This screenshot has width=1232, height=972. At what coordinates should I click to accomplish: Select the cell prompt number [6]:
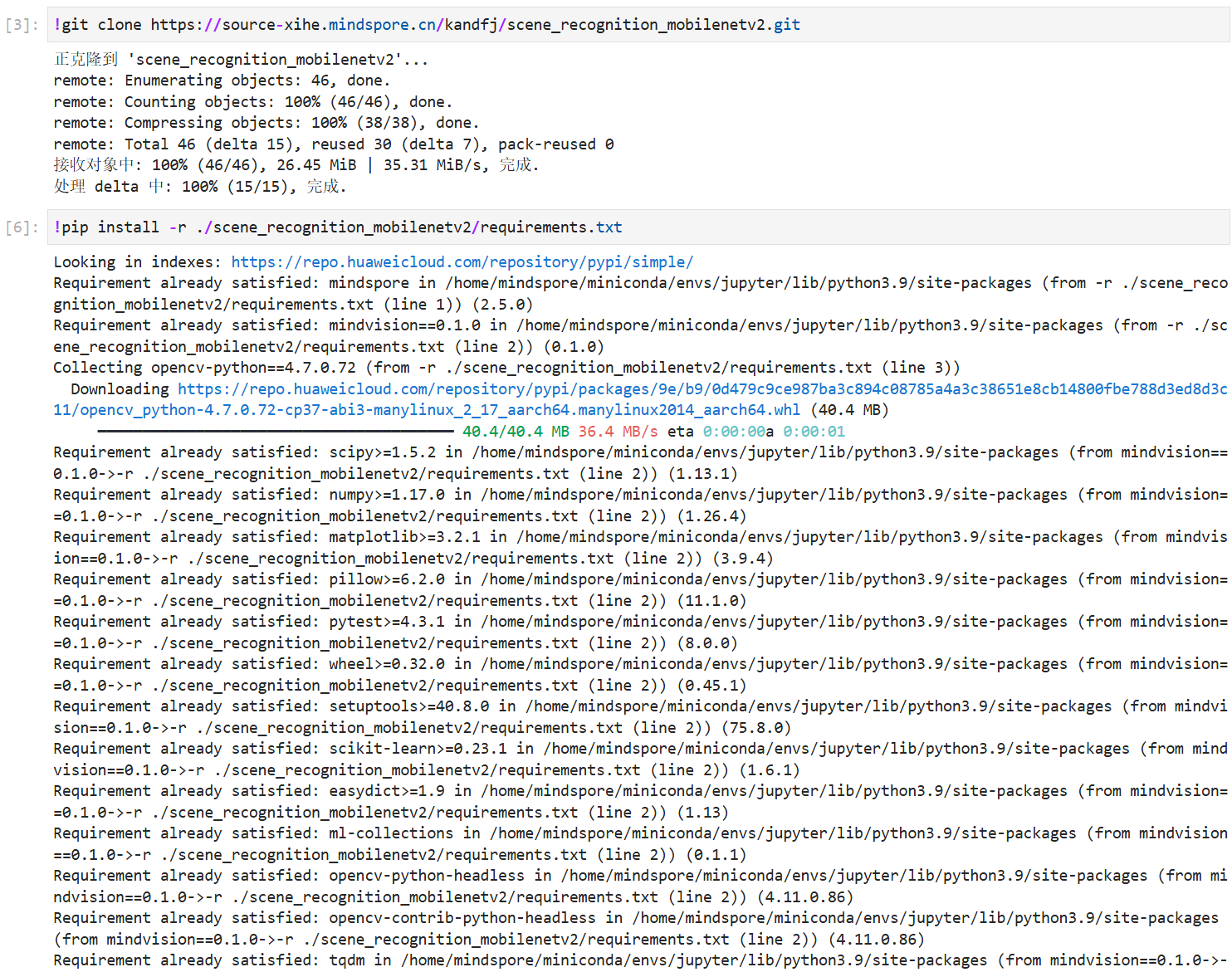click(x=22, y=227)
